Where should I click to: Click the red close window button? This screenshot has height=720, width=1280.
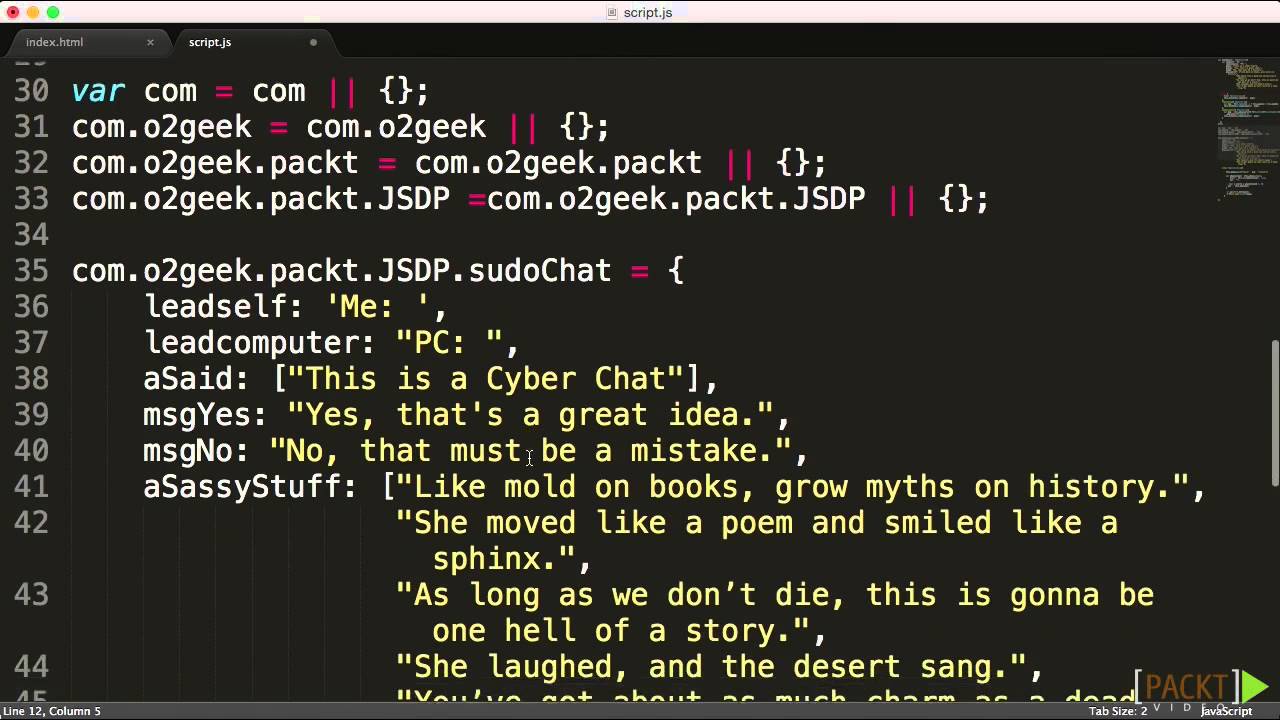pos(13,12)
